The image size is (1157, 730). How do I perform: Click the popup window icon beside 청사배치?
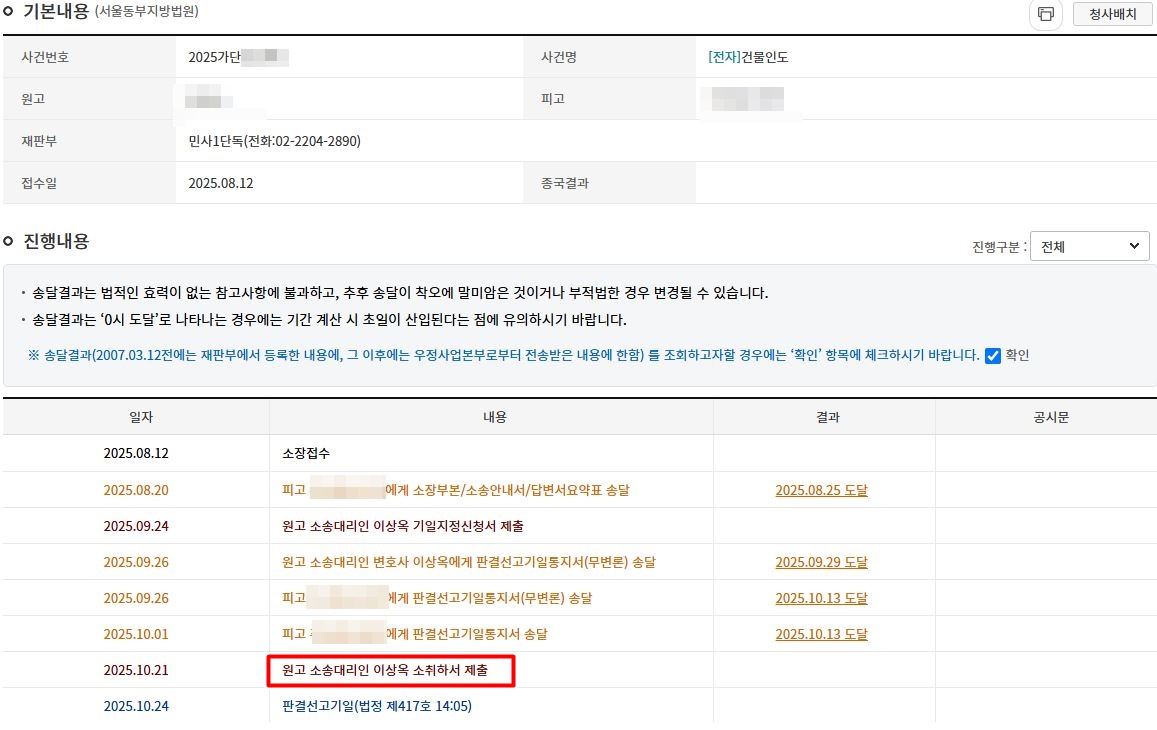click(x=1045, y=14)
